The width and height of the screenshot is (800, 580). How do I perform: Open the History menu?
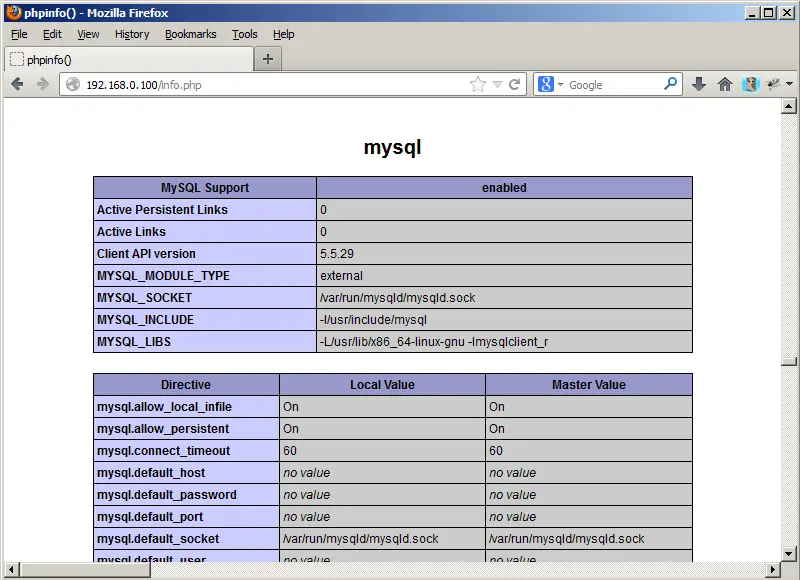tap(132, 34)
